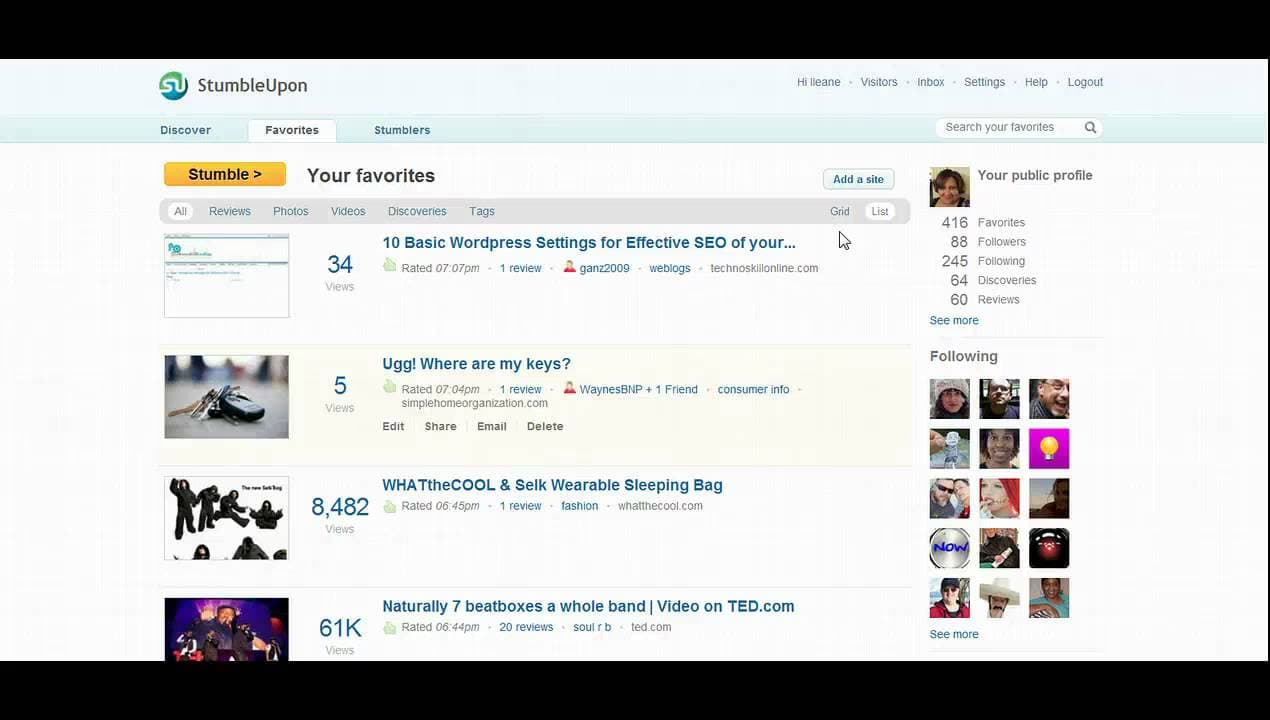Screen dimensions: 1270x720
Task: Open the technoskillonline.com domain text
Action: (764, 268)
